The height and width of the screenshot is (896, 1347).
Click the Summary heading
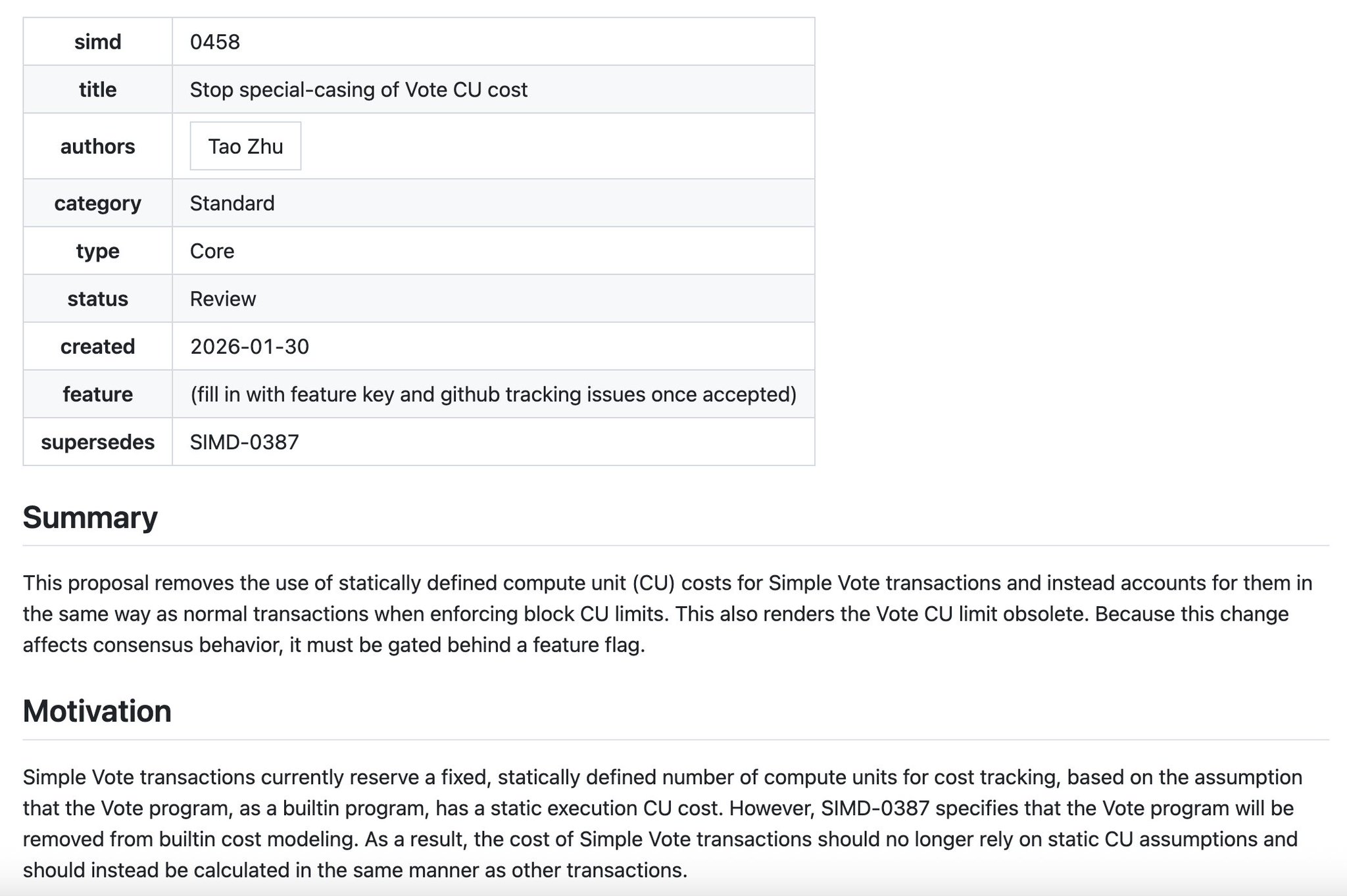click(x=90, y=517)
